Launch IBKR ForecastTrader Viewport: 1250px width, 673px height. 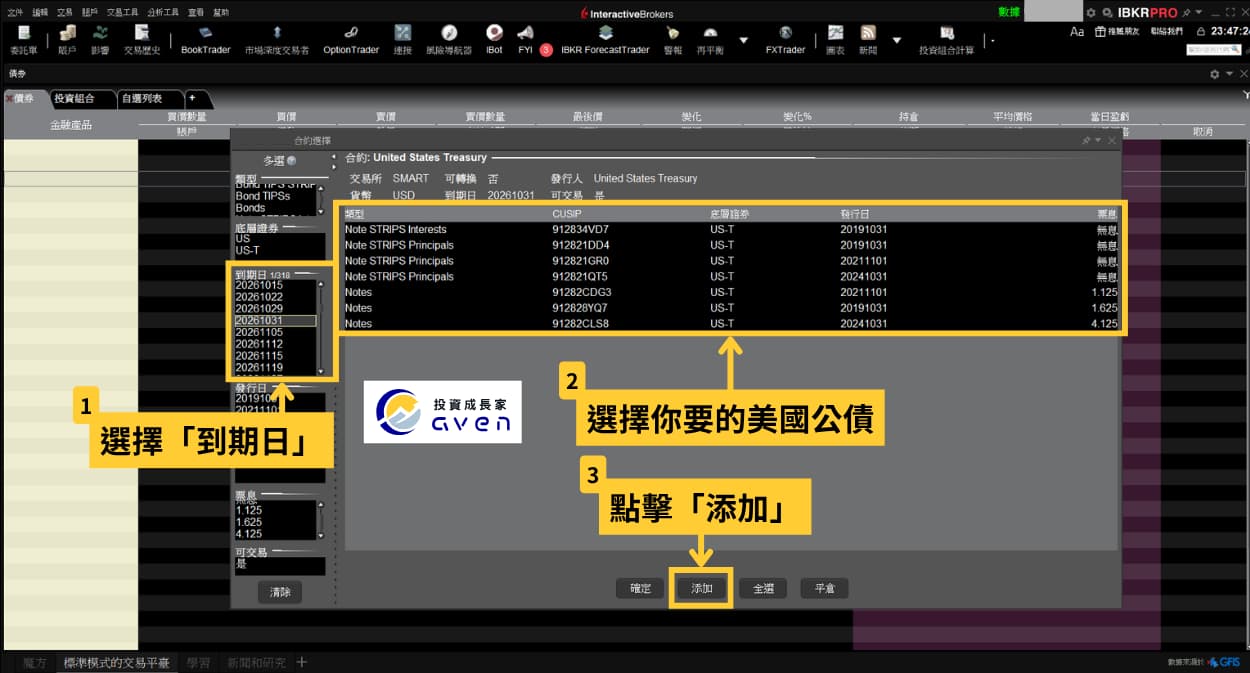605,40
